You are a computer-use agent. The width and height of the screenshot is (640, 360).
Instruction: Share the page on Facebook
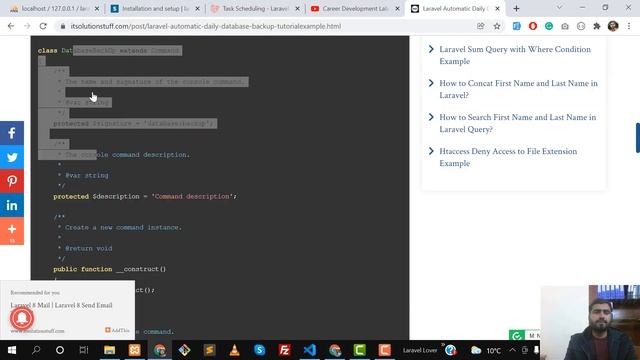coord(12,133)
